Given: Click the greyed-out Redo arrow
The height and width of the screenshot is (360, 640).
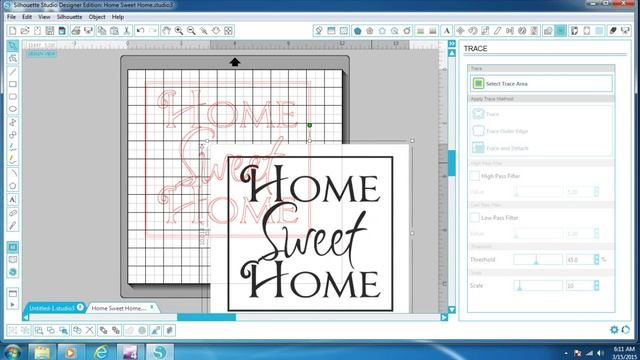Looking at the screenshot, I should (x=153, y=31).
